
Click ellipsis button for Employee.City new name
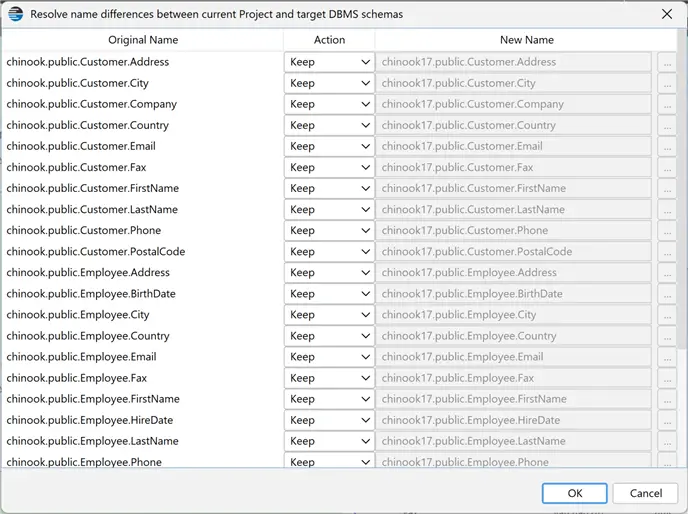tap(667, 315)
